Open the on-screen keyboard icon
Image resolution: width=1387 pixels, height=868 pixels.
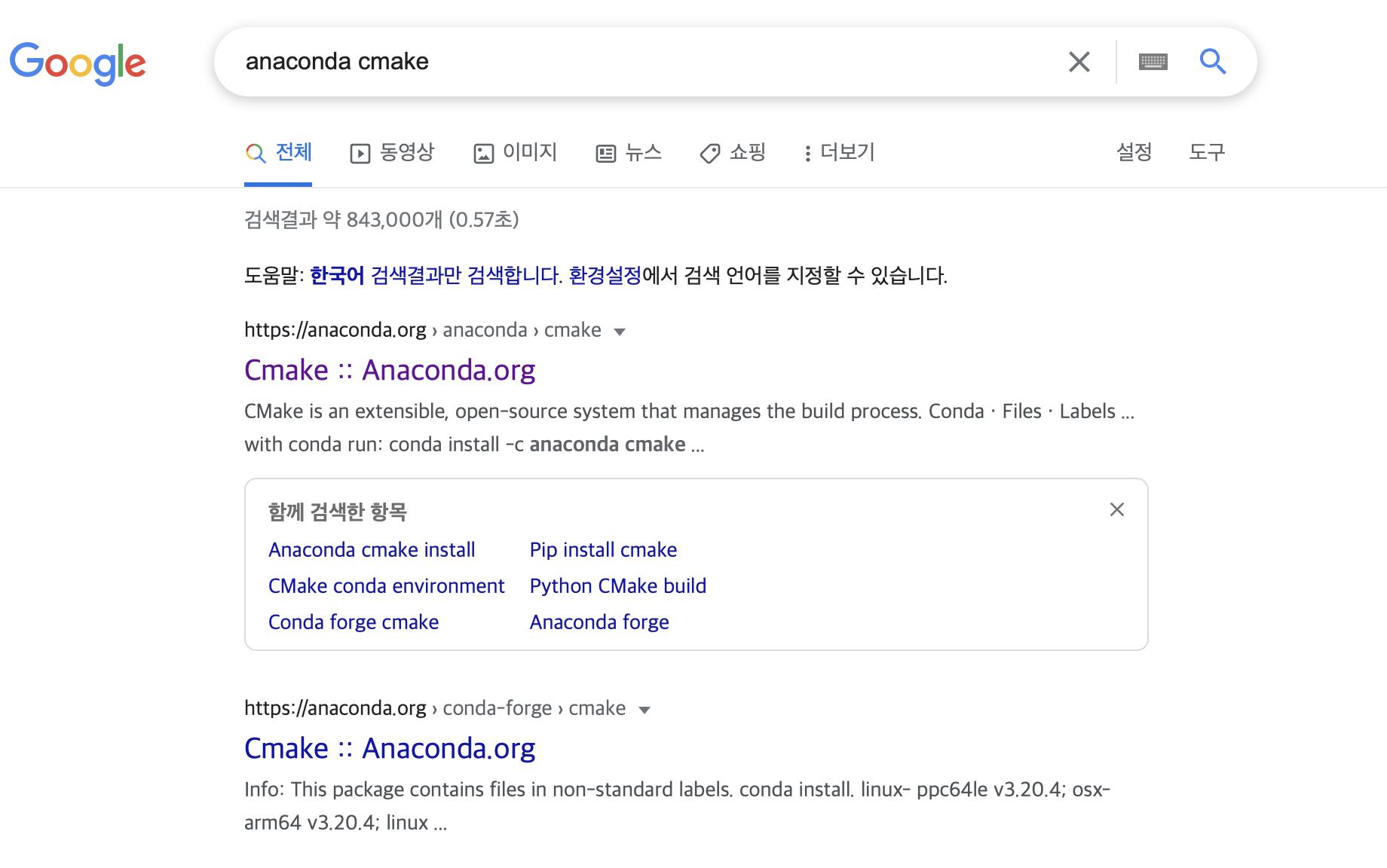(1153, 62)
